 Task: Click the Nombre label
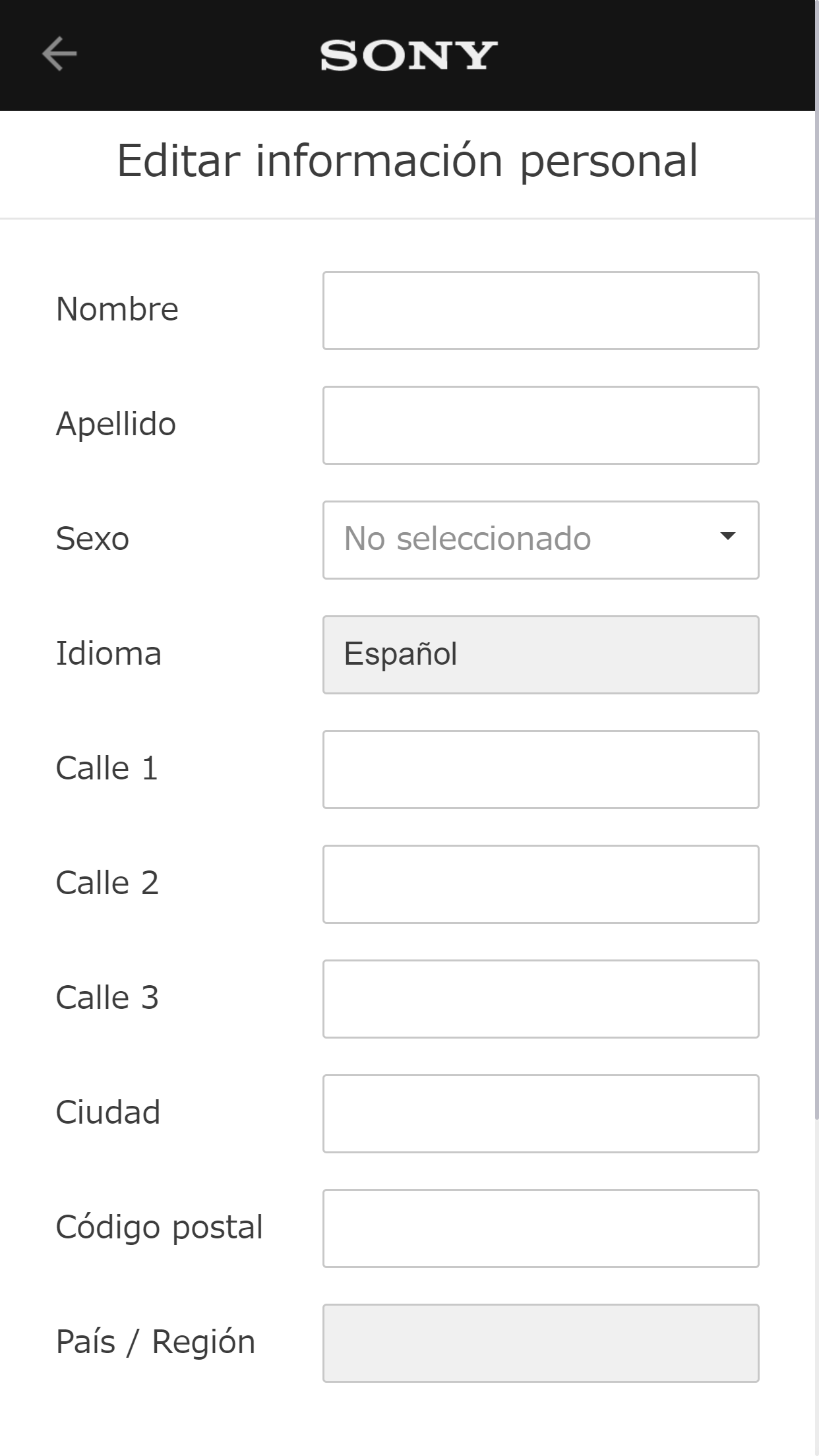point(117,309)
